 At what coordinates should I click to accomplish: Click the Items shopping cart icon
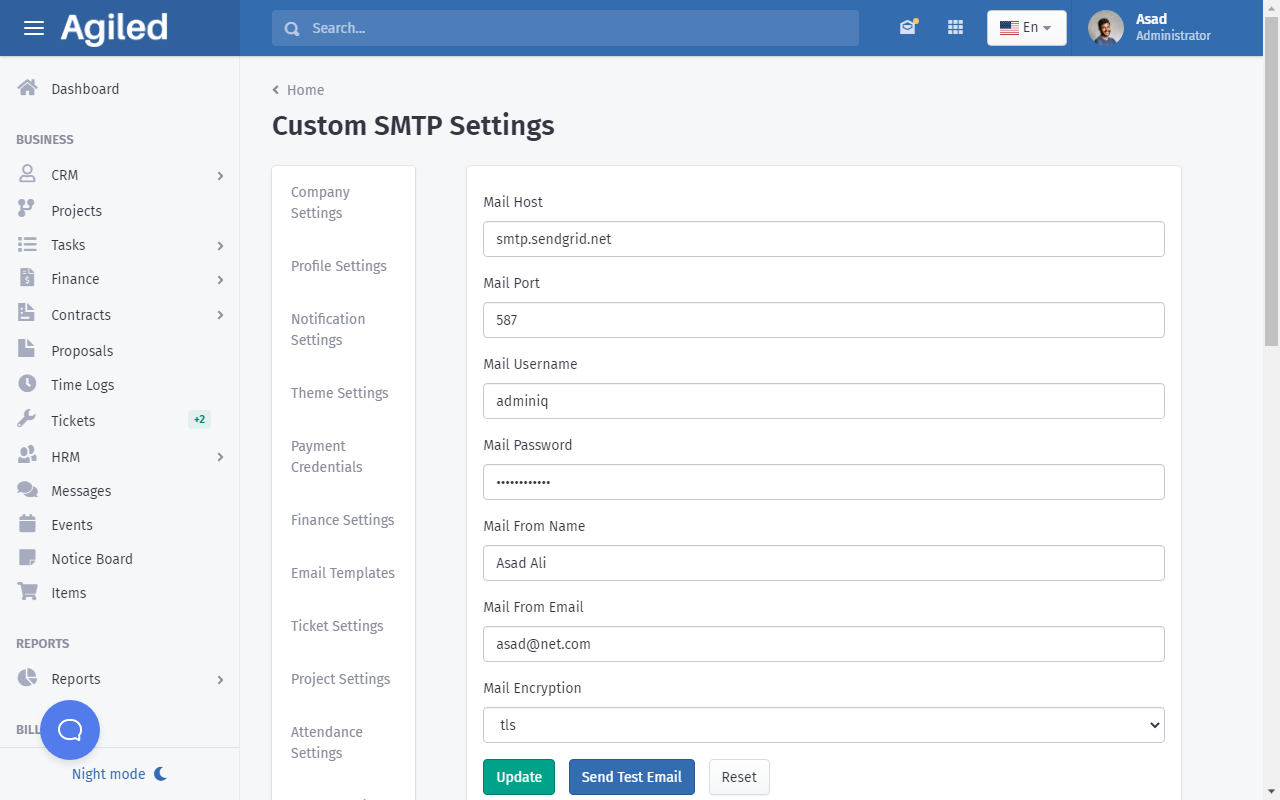[28, 592]
